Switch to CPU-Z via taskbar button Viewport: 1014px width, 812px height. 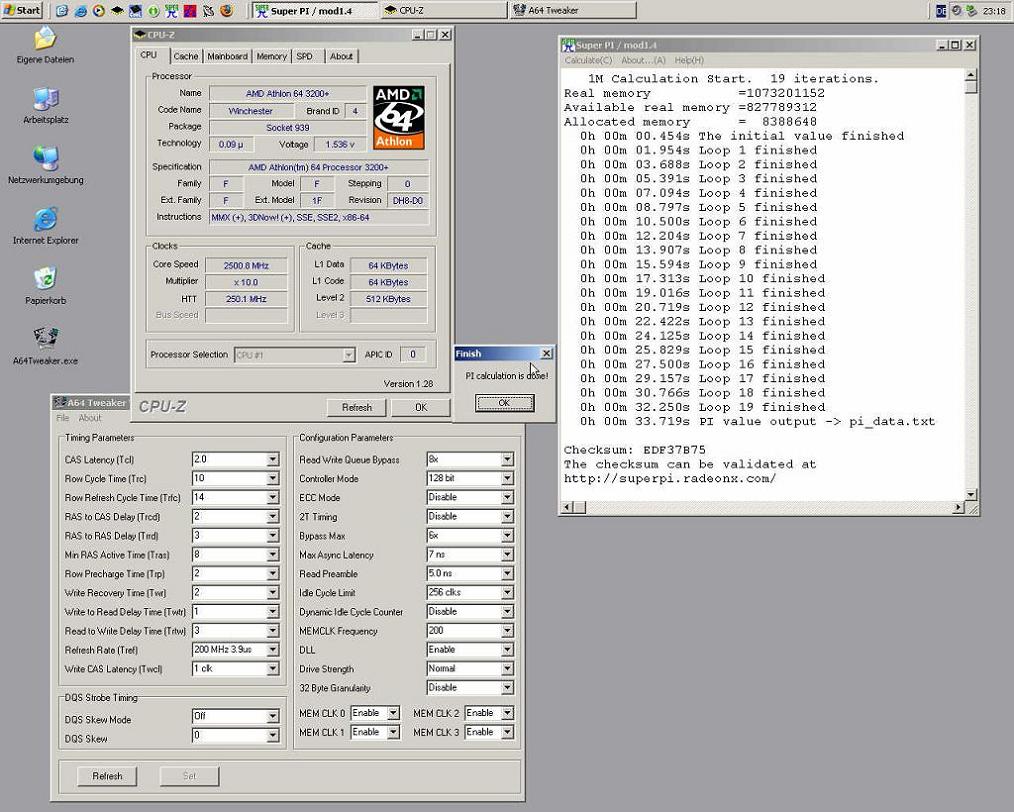[444, 10]
